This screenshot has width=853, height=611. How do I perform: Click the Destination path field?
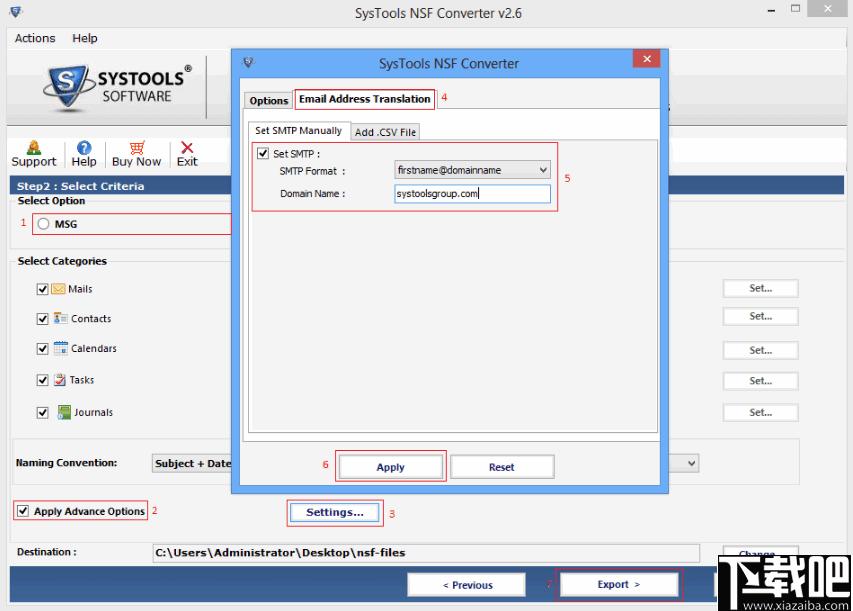(x=426, y=553)
